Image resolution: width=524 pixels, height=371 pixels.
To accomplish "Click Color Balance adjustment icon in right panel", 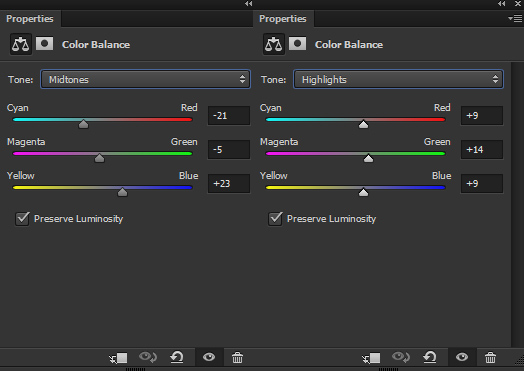I will tap(274, 44).
